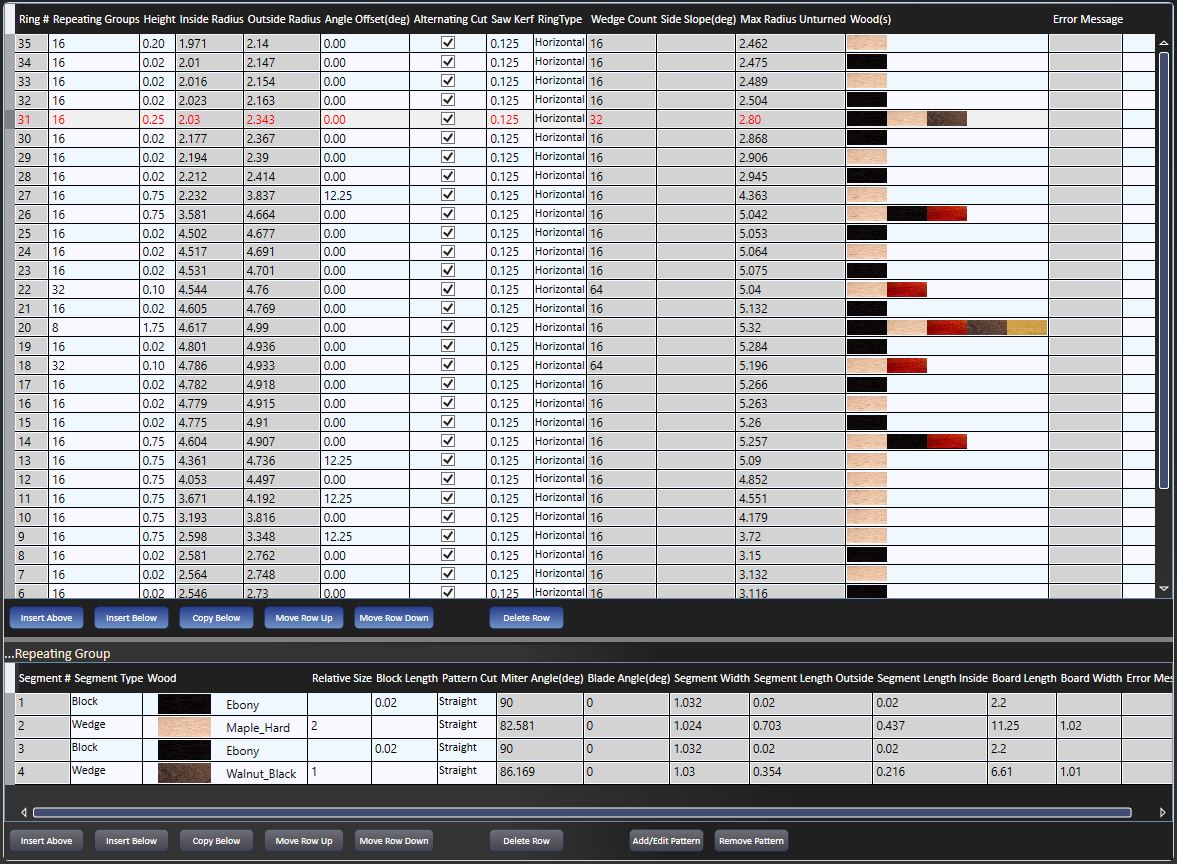Screen dimensions: 1177x864
Task: Open RingType dropdown for ring 31
Action: click(559, 119)
